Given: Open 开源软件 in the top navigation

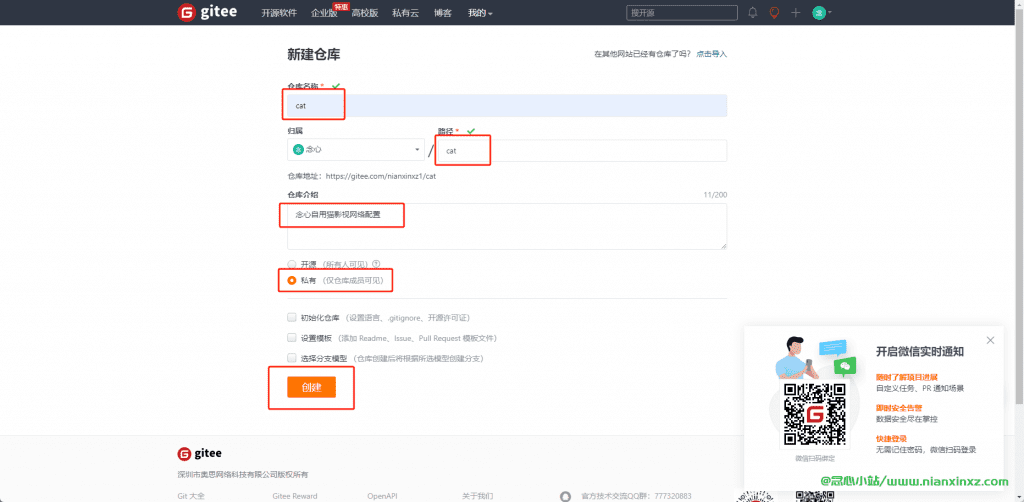Looking at the screenshot, I should point(279,13).
